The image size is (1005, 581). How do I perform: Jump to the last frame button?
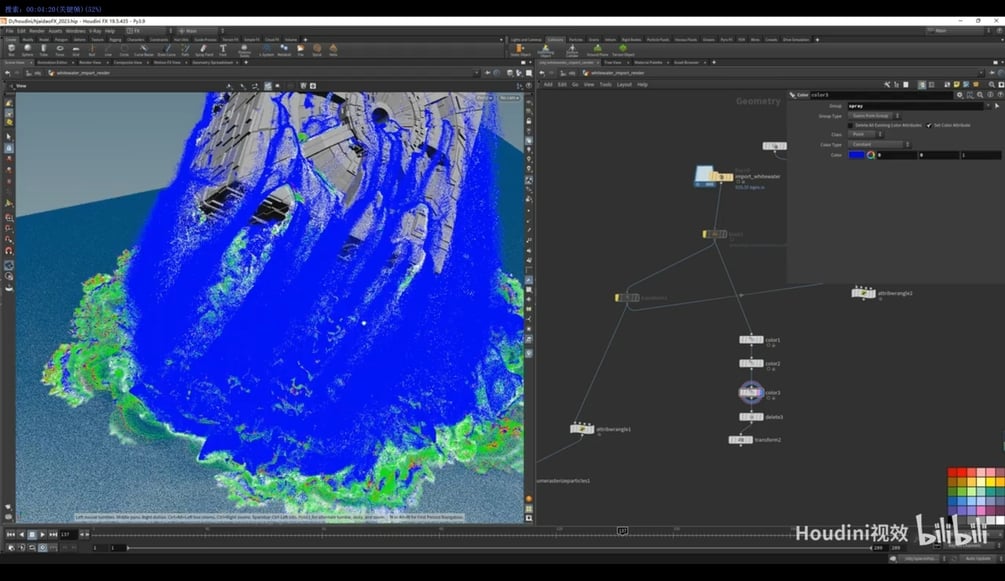click(53, 534)
